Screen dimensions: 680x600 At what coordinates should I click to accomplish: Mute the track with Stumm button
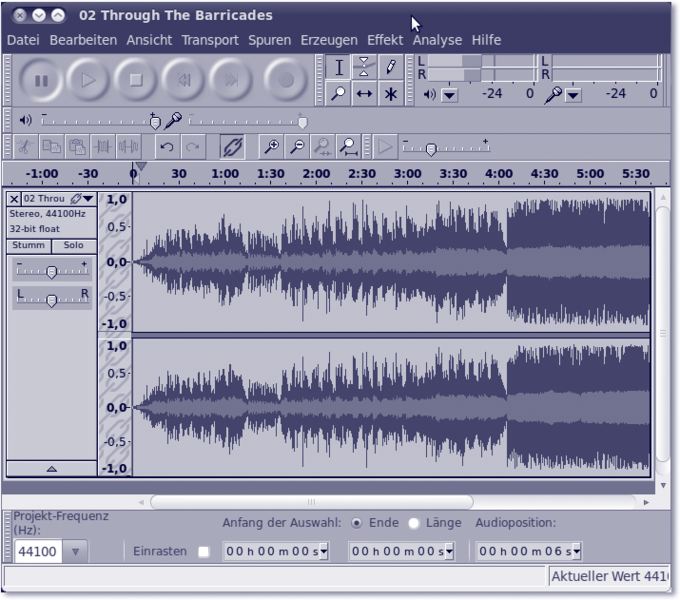28,245
